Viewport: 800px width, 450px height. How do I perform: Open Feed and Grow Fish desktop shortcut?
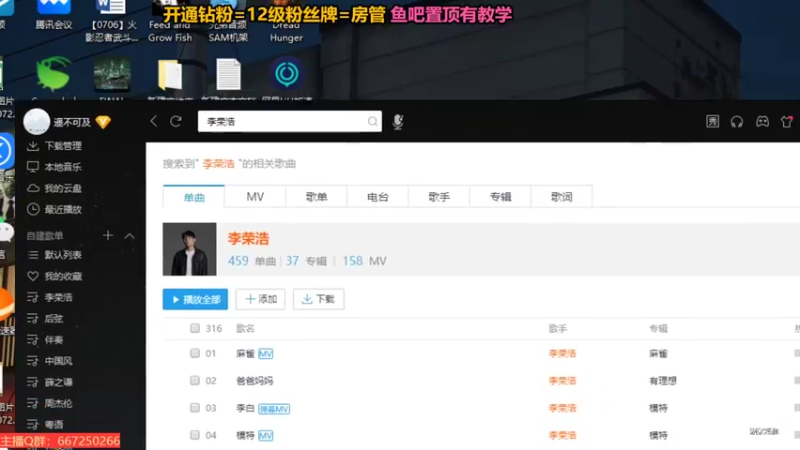(170, 20)
